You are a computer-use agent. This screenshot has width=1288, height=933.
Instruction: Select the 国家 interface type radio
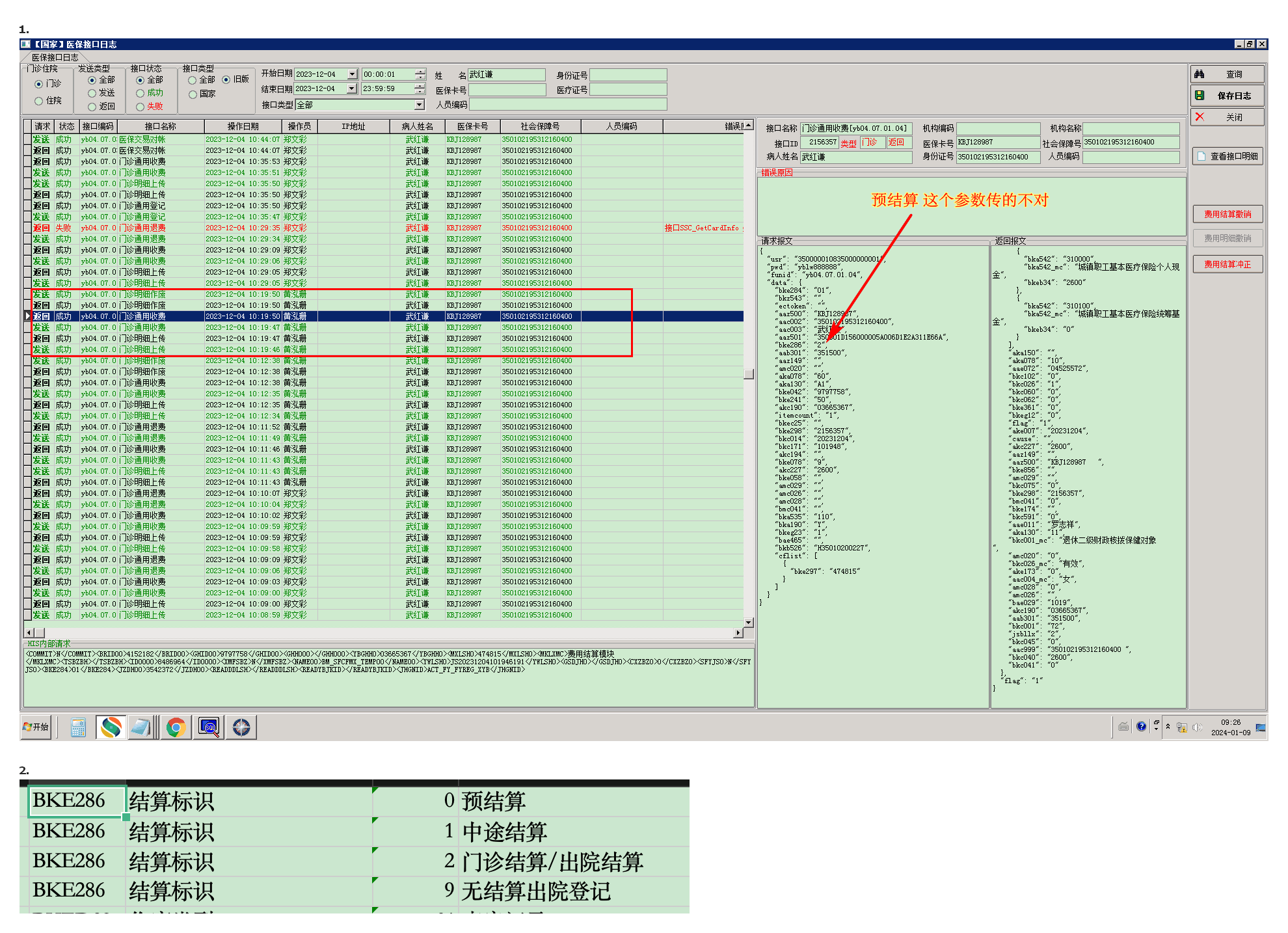point(193,94)
